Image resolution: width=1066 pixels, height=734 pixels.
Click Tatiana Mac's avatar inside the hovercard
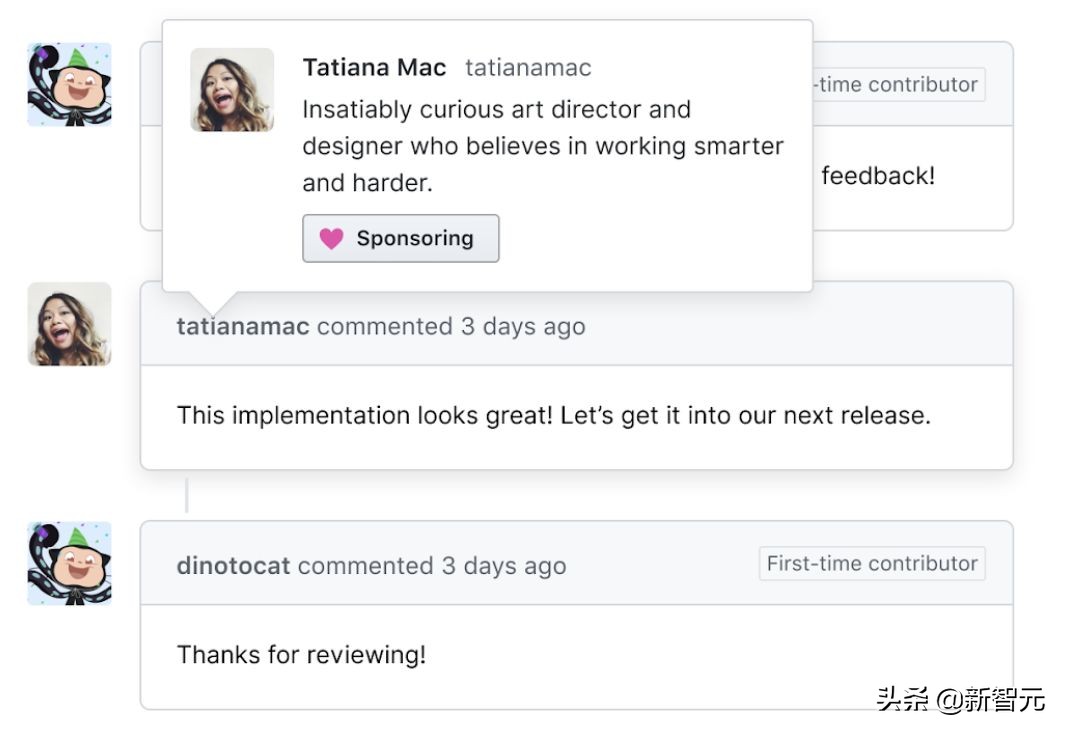click(x=232, y=90)
